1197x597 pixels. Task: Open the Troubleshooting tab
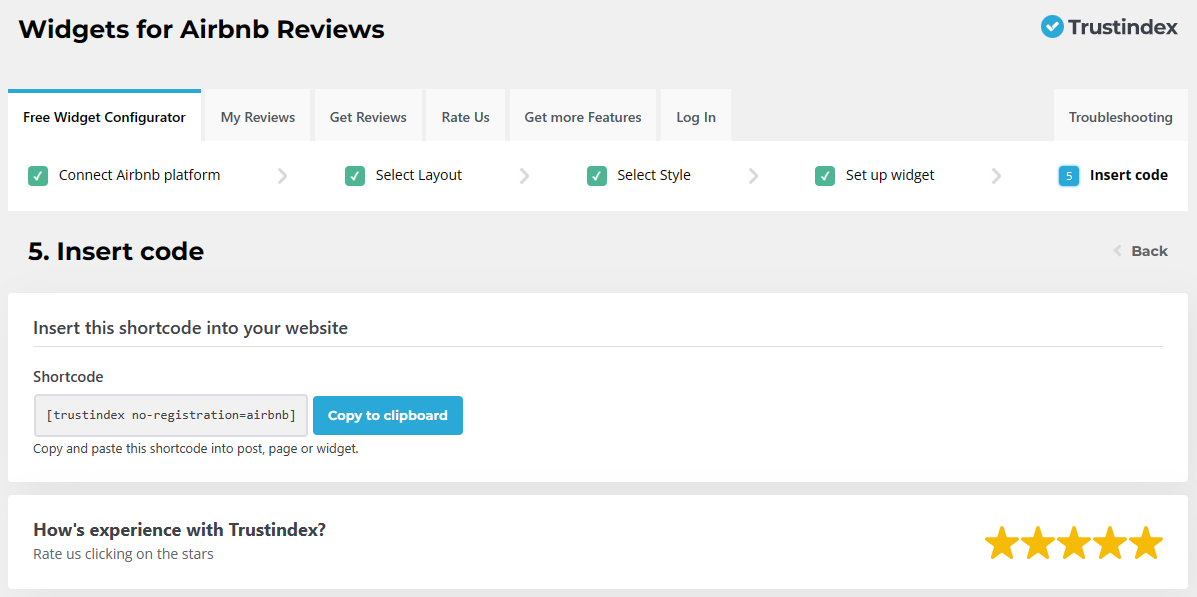(1120, 116)
